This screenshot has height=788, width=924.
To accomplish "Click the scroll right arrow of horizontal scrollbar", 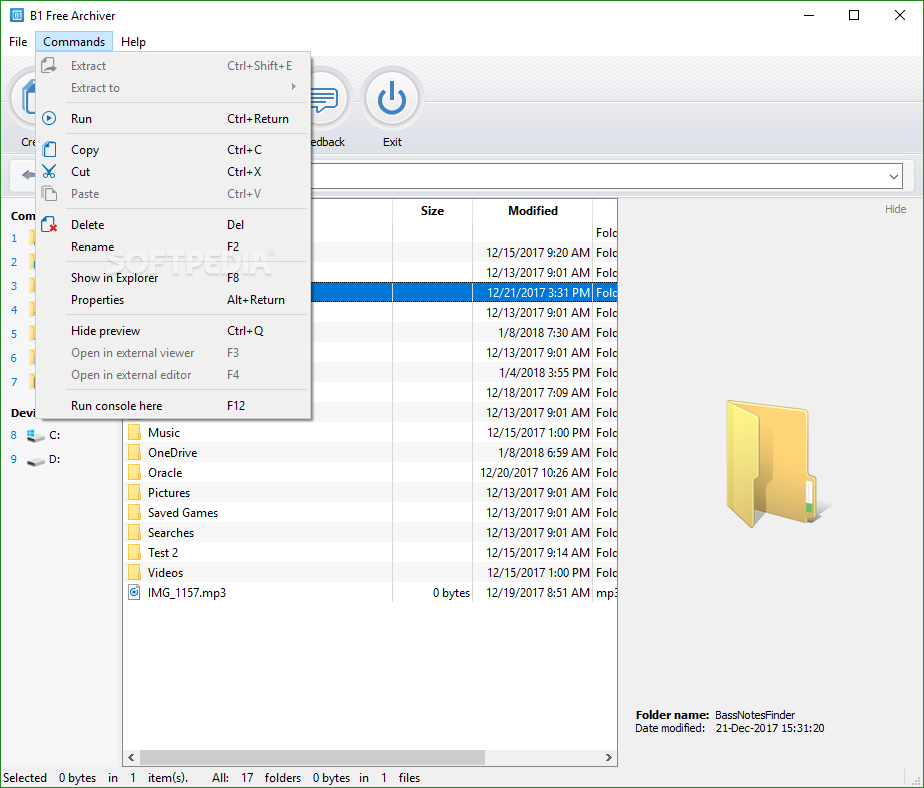I will pyautogui.click(x=609, y=757).
